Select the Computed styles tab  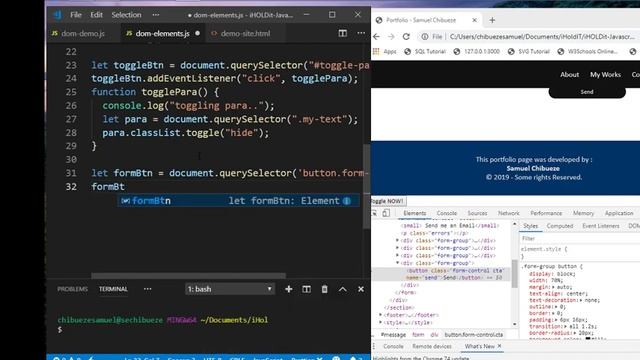[x=560, y=226]
